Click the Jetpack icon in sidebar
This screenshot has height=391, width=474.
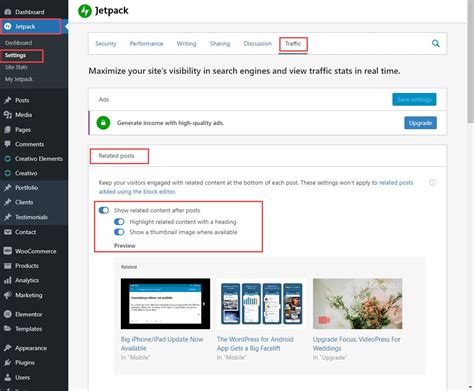7,26
